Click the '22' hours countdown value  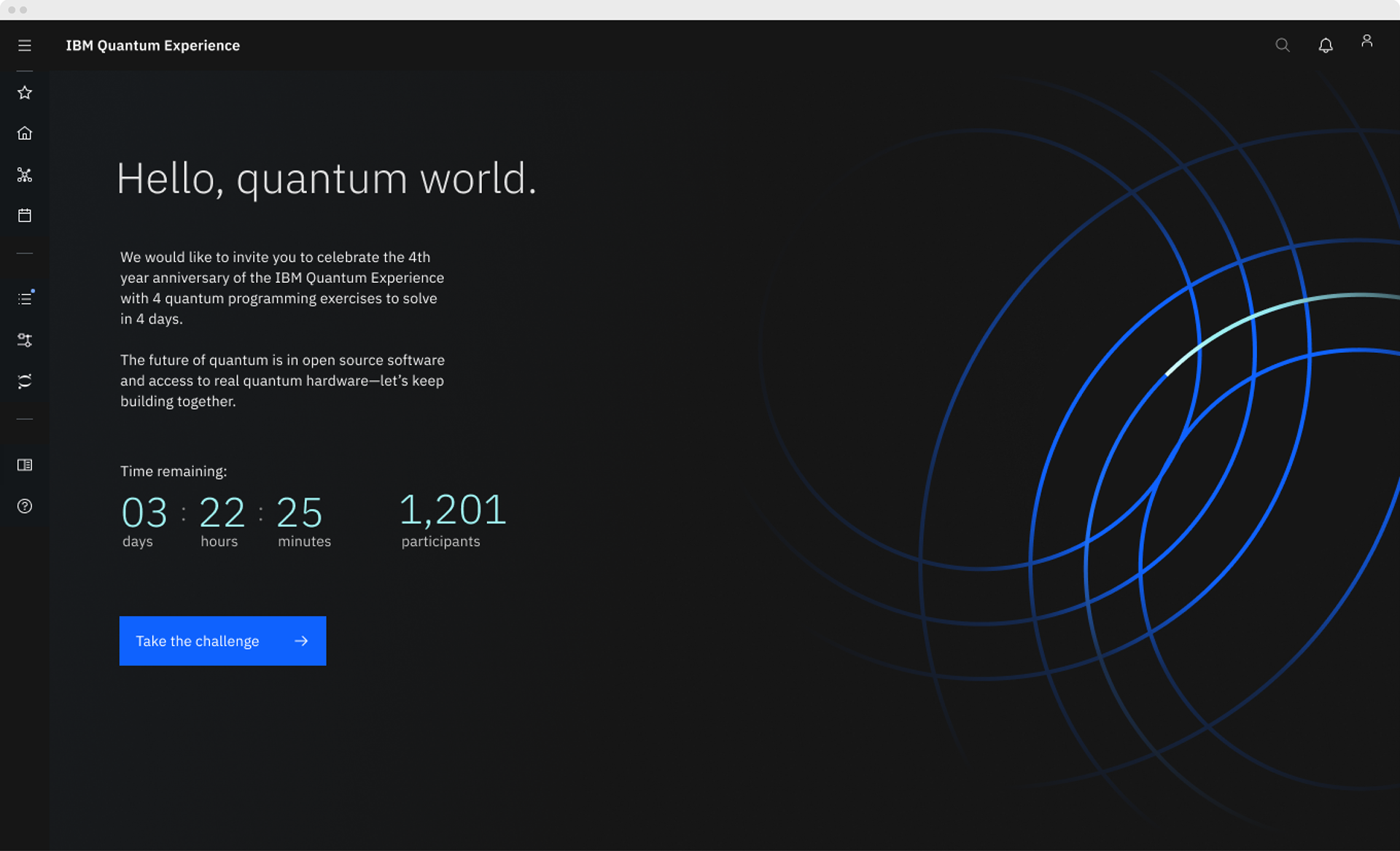tap(222, 513)
